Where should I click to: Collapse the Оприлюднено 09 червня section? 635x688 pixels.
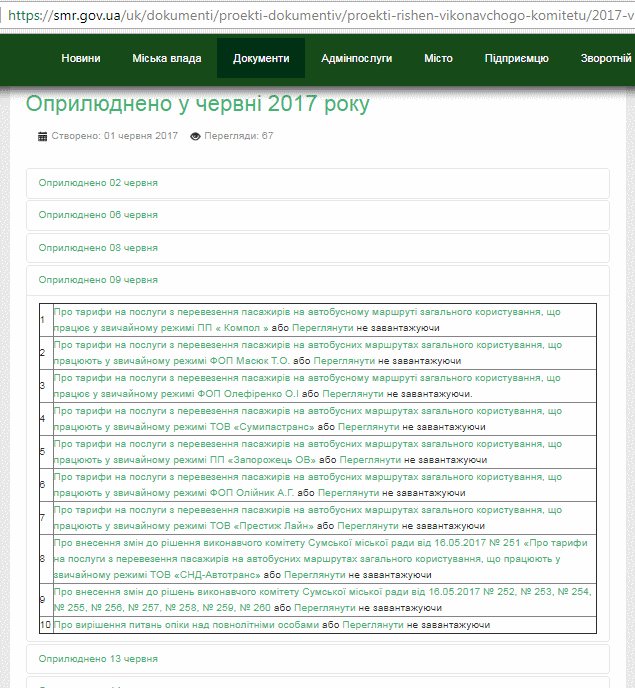[x=318, y=280]
